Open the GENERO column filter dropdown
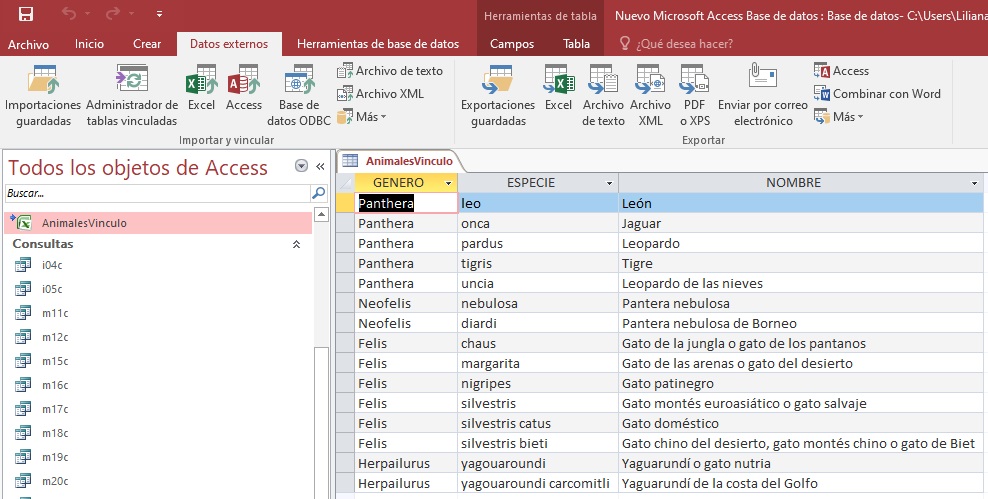Screen dimensions: 988x499 click(x=449, y=183)
